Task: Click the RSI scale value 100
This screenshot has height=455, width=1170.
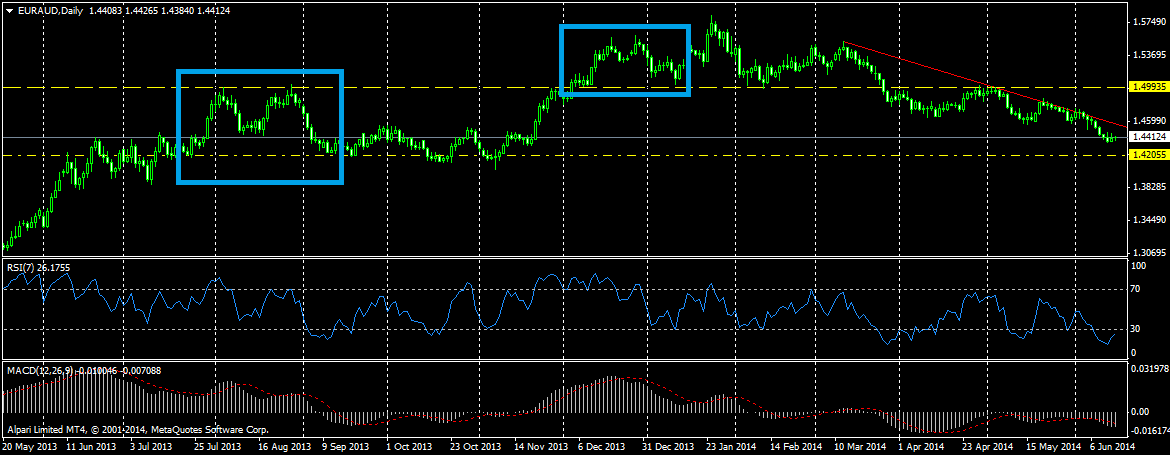Action: (x=1139, y=266)
